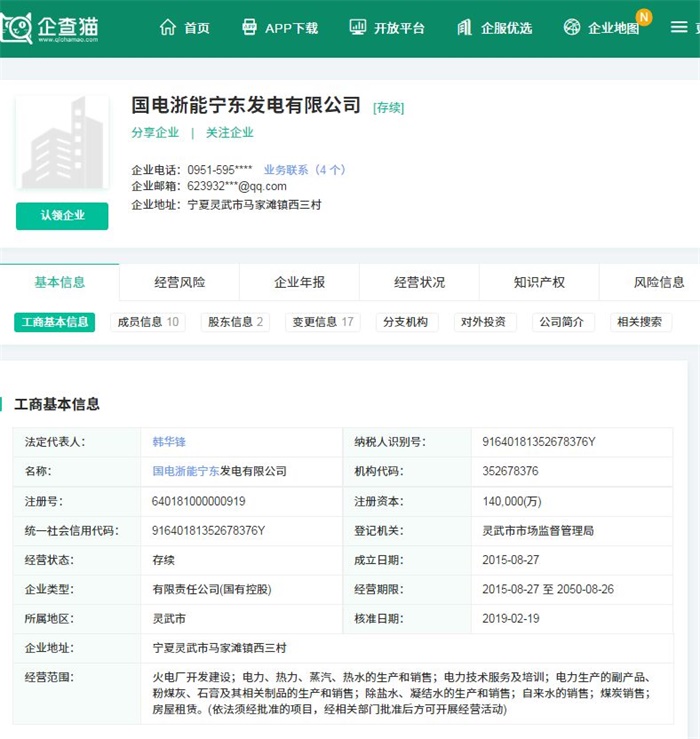Select the 变更信息 17 sub-tab
The height and width of the screenshot is (739, 700).
coord(321,322)
